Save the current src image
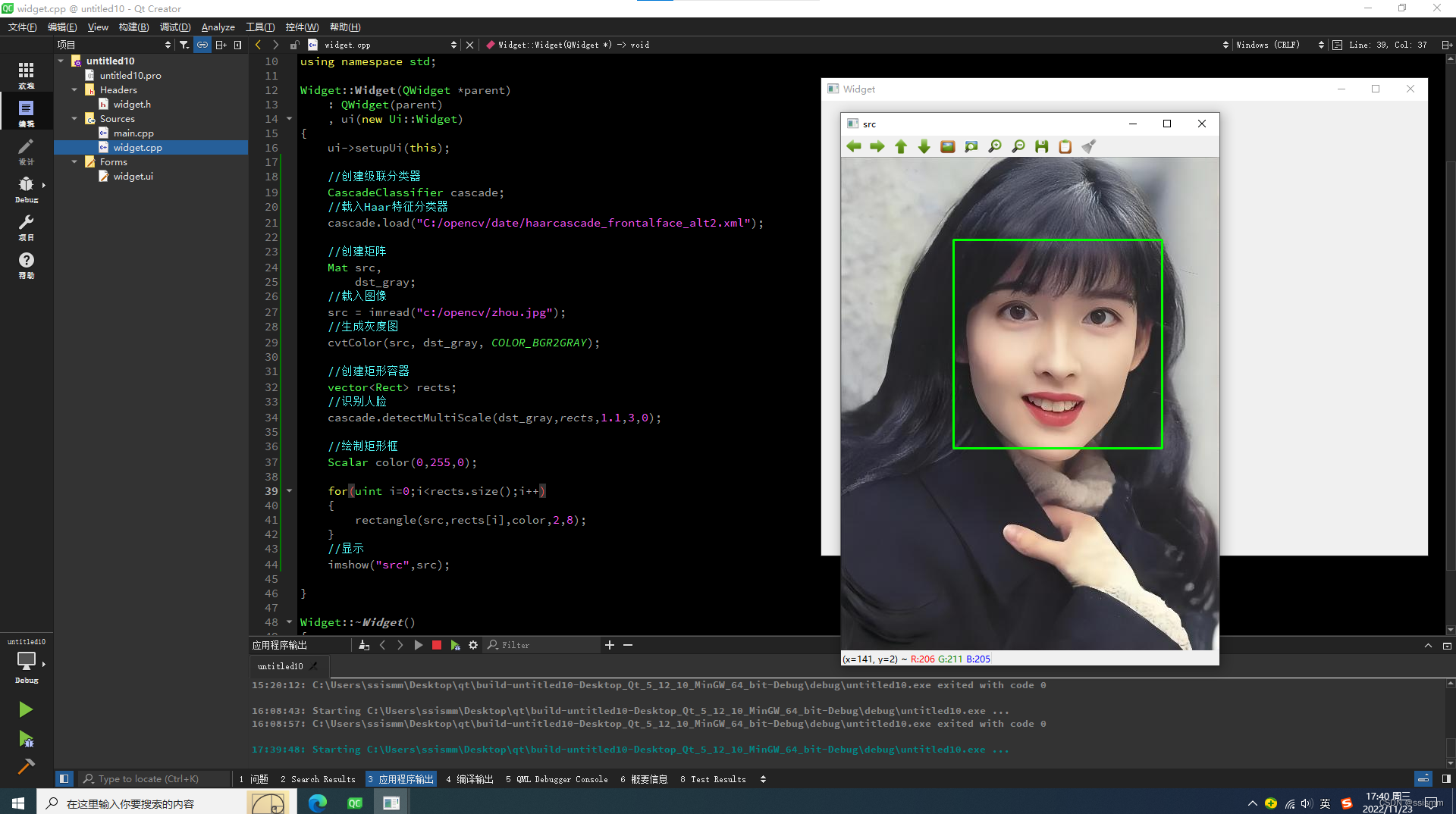The height and width of the screenshot is (814, 1456). click(x=1042, y=146)
